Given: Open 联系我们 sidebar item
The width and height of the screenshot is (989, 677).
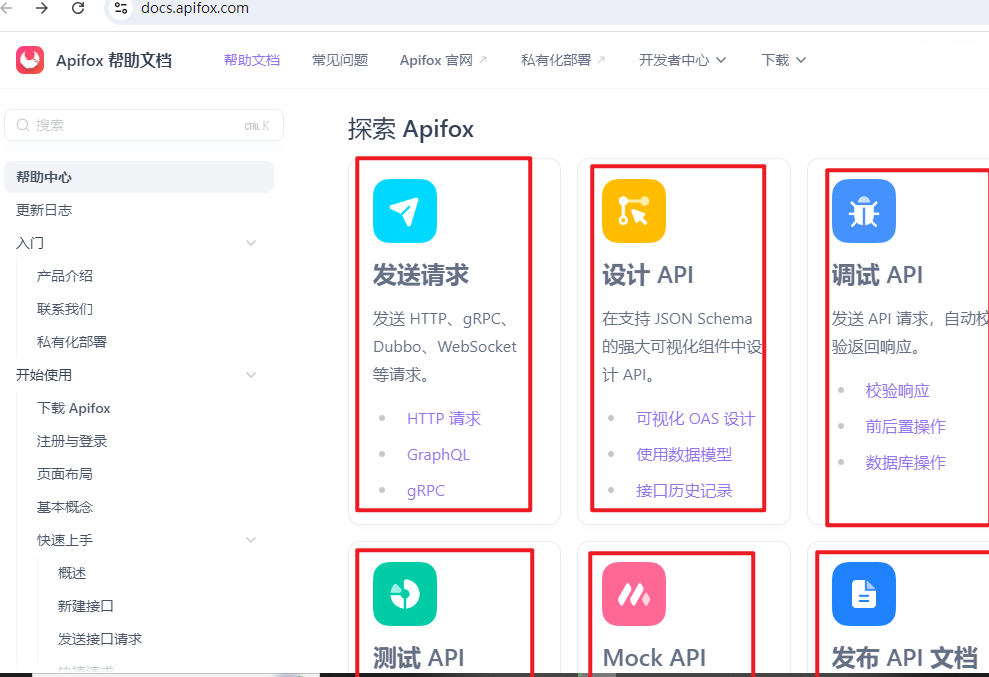Looking at the screenshot, I should (x=64, y=309).
